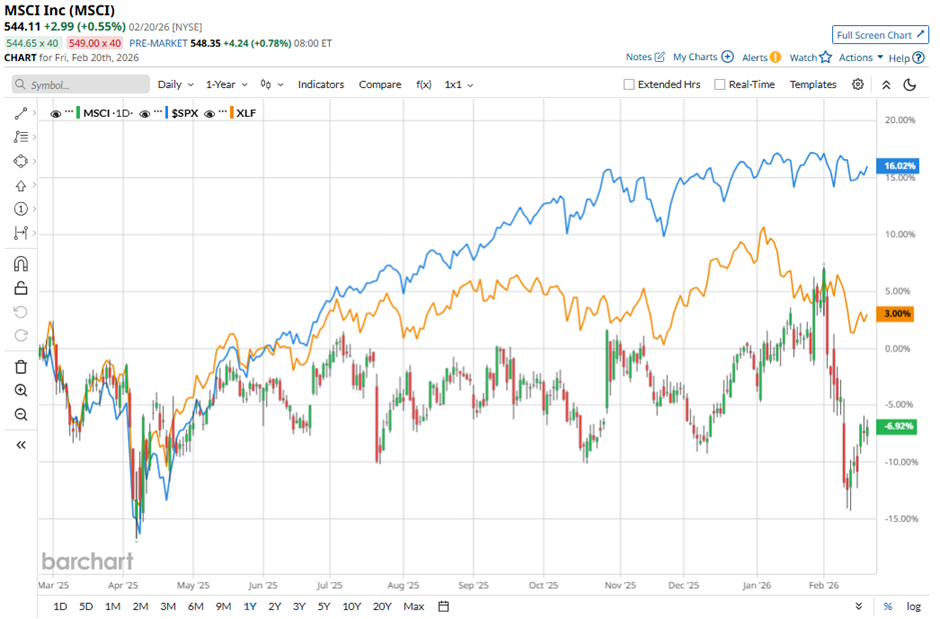Open the f(x) expressions menu
The image size is (940, 619).
pyautogui.click(x=423, y=84)
